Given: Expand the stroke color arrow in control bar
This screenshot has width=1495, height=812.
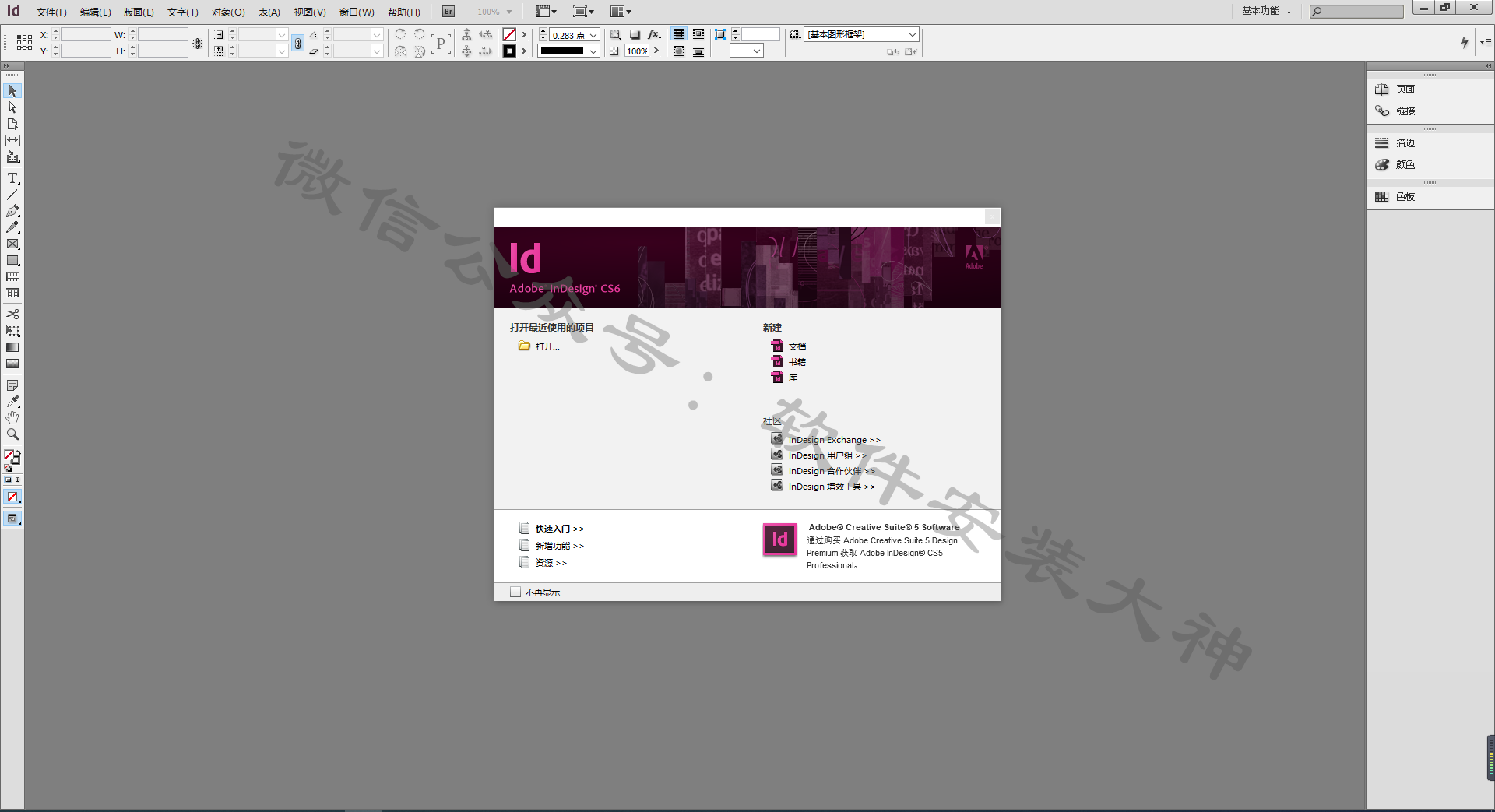Looking at the screenshot, I should click(524, 51).
